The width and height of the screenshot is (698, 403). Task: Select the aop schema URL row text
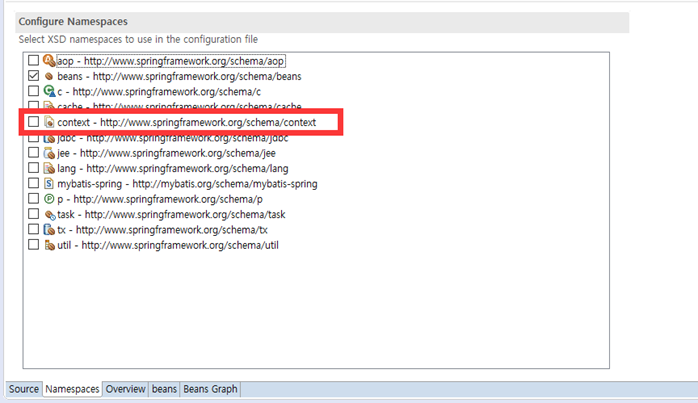coord(171,61)
